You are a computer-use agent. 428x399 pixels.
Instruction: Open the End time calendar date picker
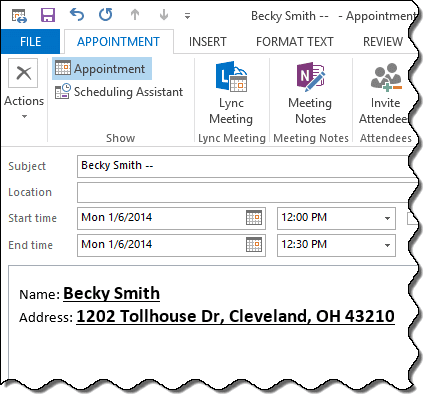click(254, 245)
